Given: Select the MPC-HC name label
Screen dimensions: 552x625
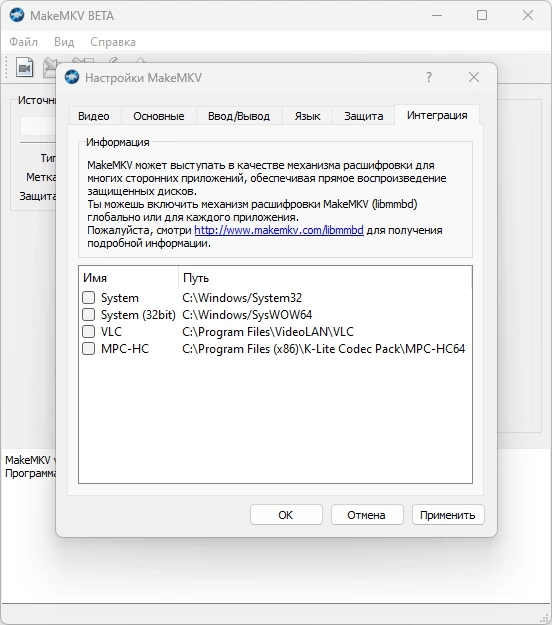Looking at the screenshot, I should pyautogui.click(x=125, y=349).
